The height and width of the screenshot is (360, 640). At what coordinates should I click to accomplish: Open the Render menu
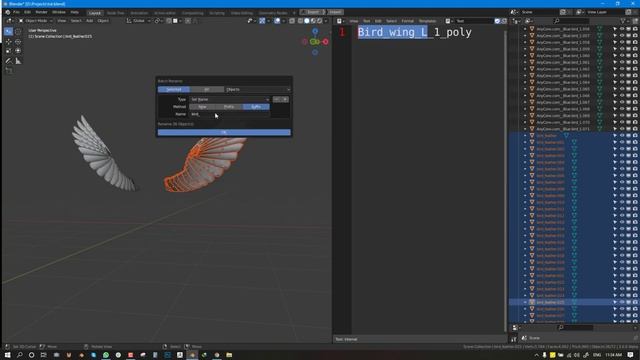click(x=41, y=12)
